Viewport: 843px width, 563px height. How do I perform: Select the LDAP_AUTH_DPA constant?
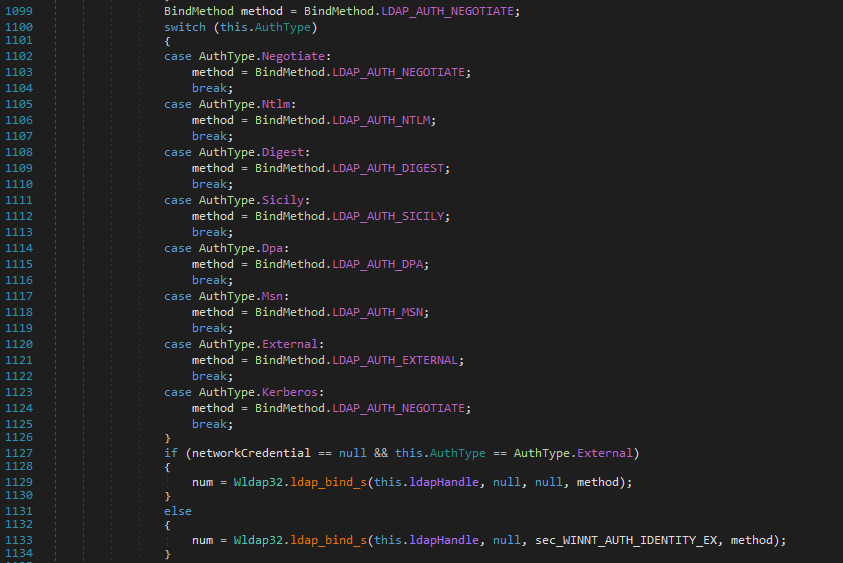(x=377, y=265)
